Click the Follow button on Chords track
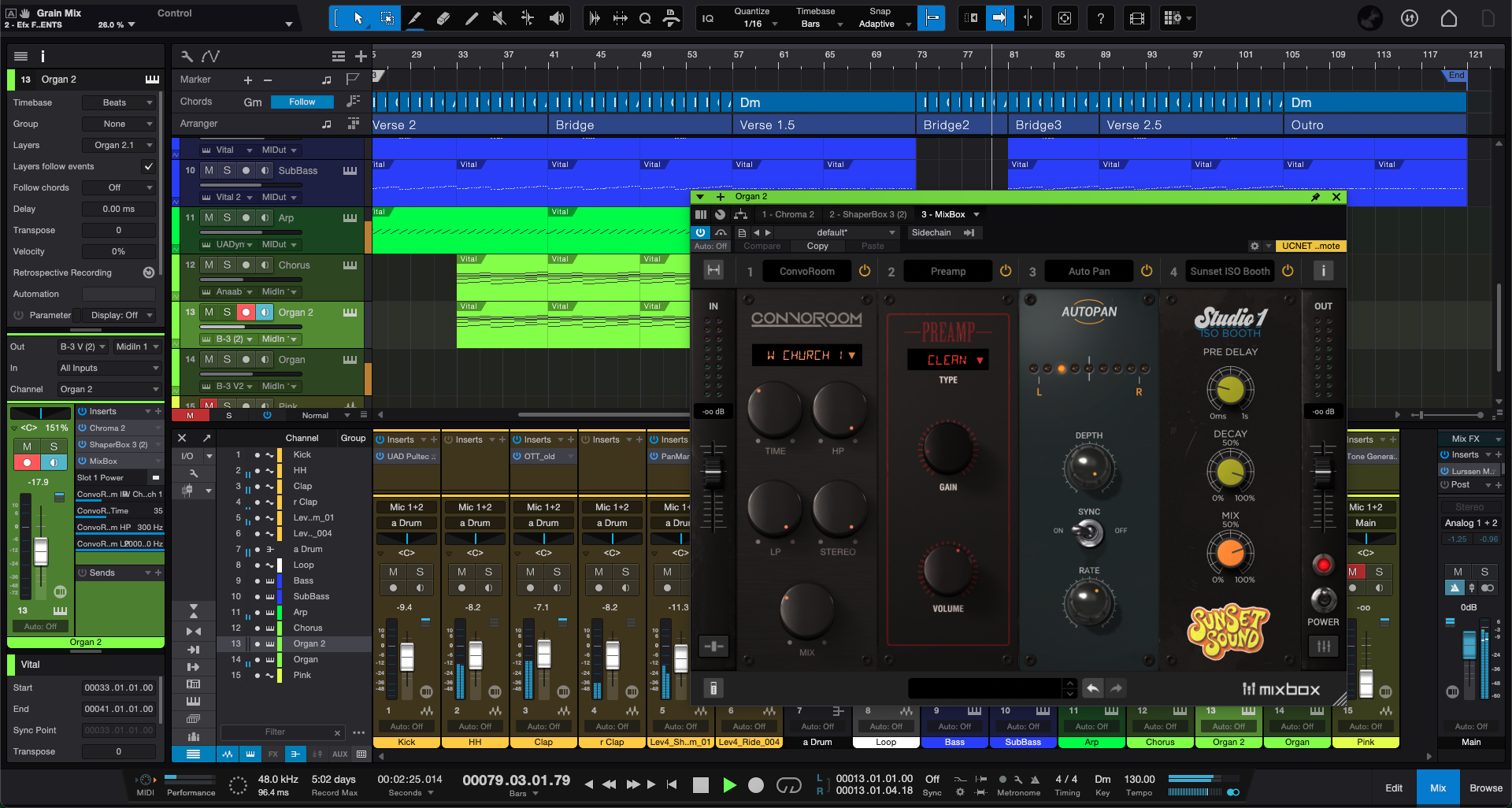The image size is (1512, 808). 302,102
